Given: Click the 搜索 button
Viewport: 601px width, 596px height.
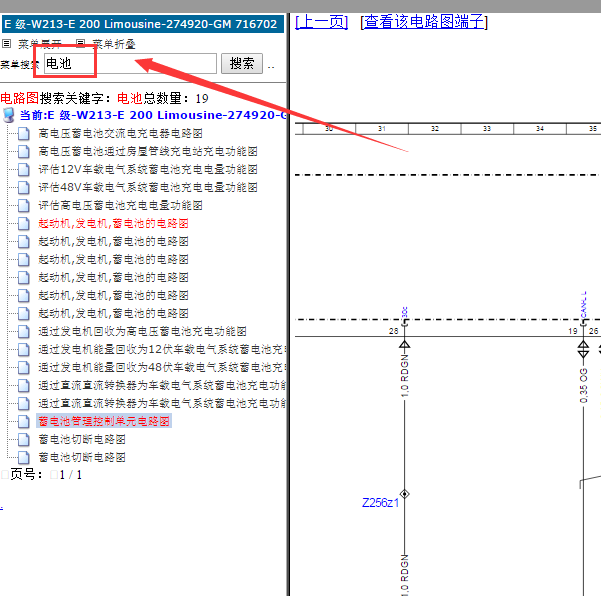Looking at the screenshot, I should [x=242, y=63].
